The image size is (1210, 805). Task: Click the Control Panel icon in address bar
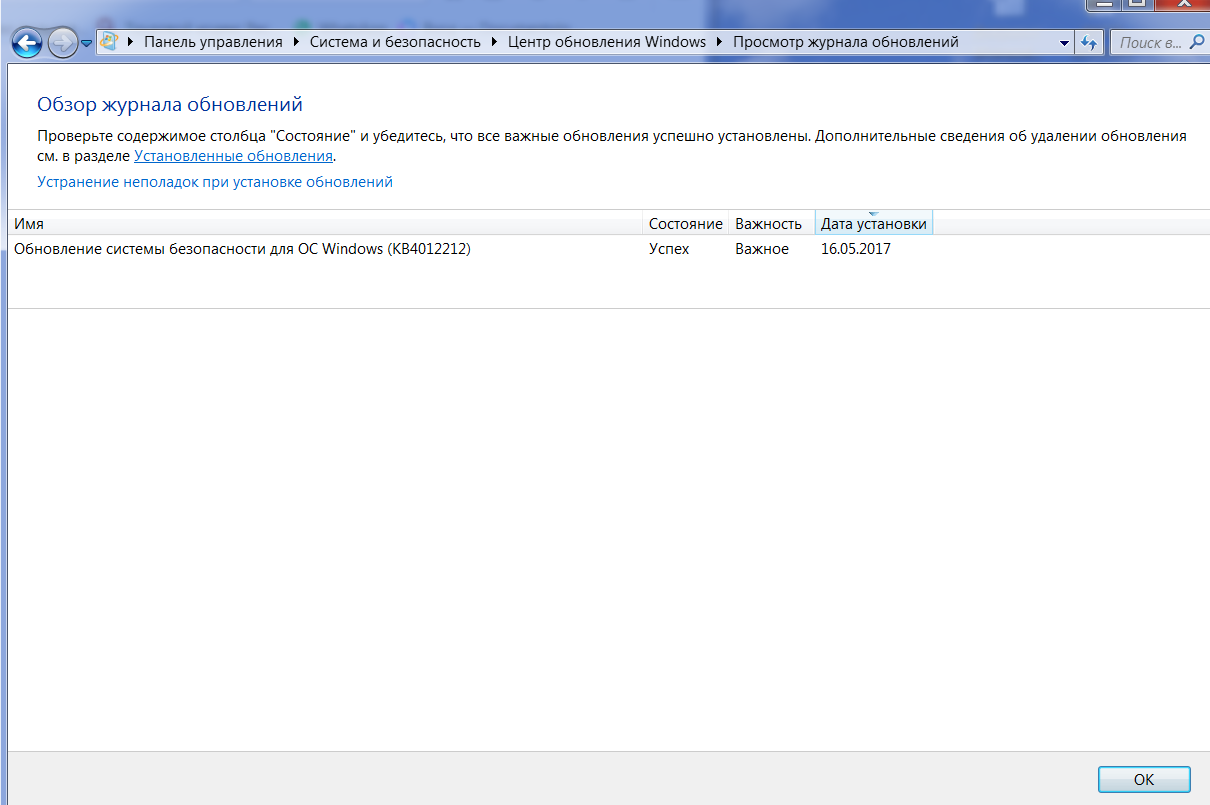pos(109,42)
